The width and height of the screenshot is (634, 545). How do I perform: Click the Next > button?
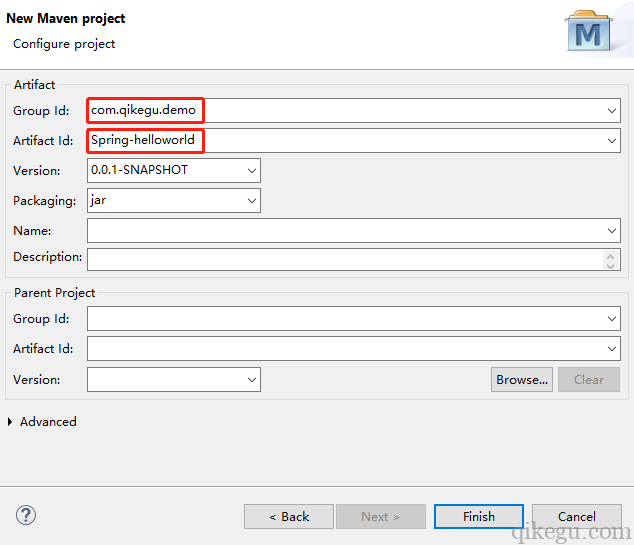click(x=381, y=516)
